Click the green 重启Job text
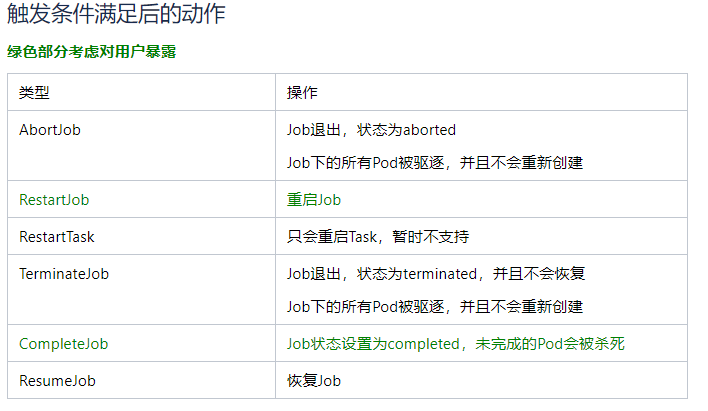This screenshot has height=411, width=708. click(314, 200)
